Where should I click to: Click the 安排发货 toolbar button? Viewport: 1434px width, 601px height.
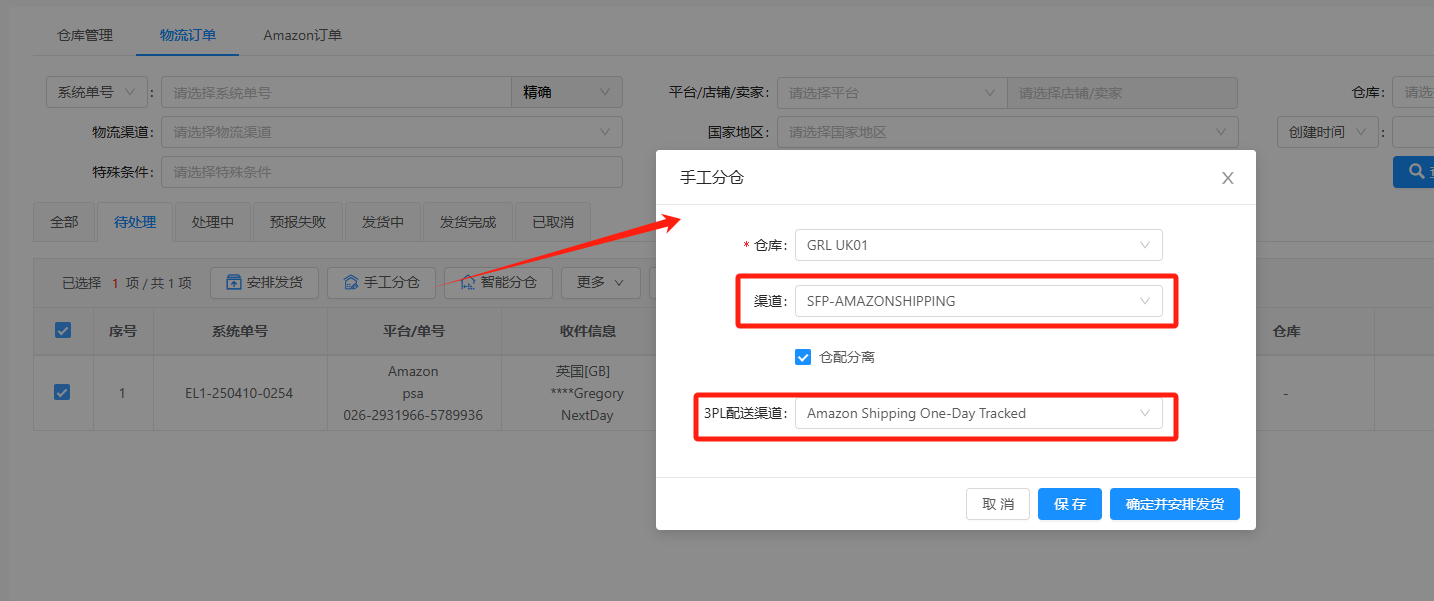pos(264,282)
